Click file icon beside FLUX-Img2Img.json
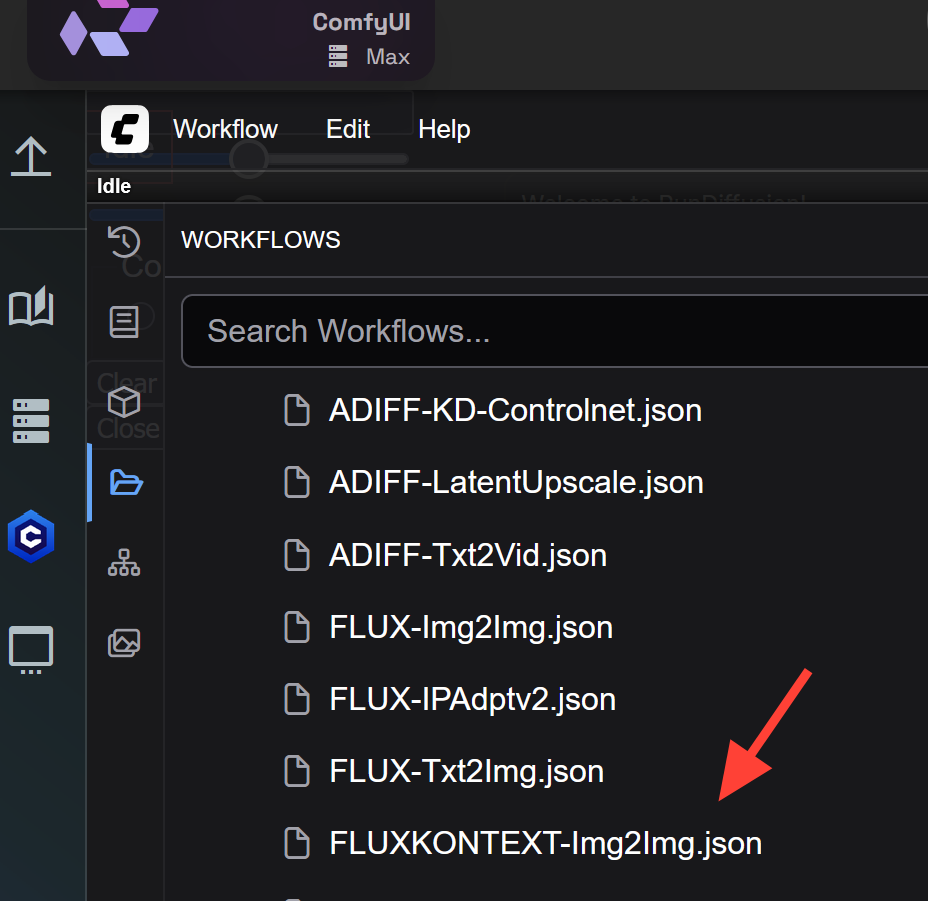This screenshot has width=928, height=901. click(x=297, y=628)
